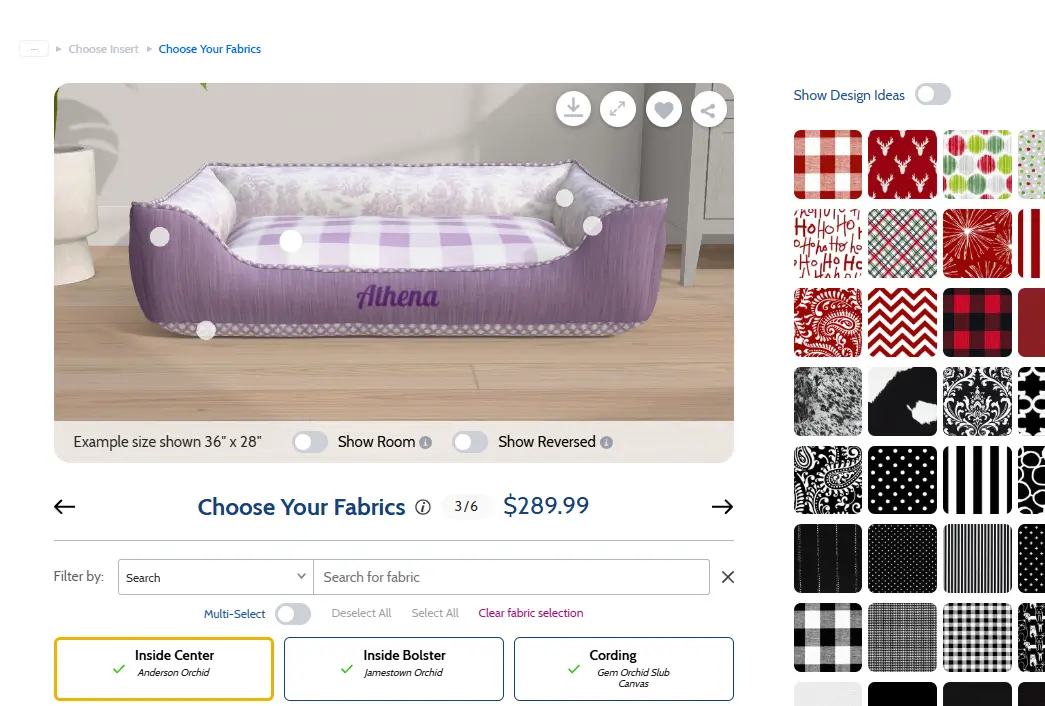Download the dog bed preview image
Image resolution: width=1045 pixels, height=706 pixels.
[x=573, y=109]
